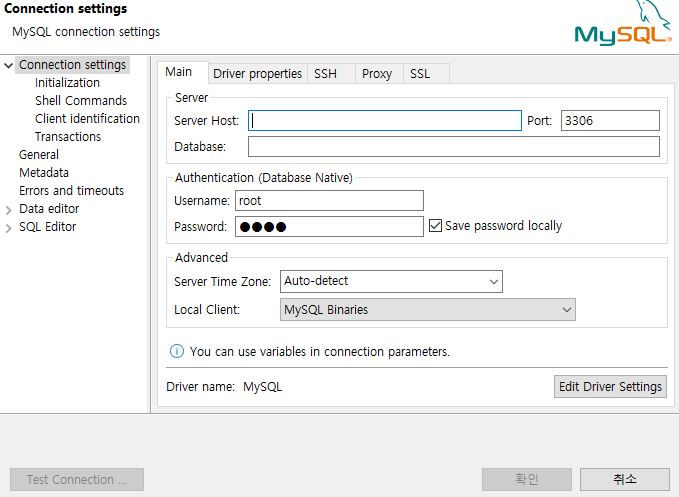Click Edit Driver Settings button
This screenshot has height=497, width=679.
click(x=610, y=386)
